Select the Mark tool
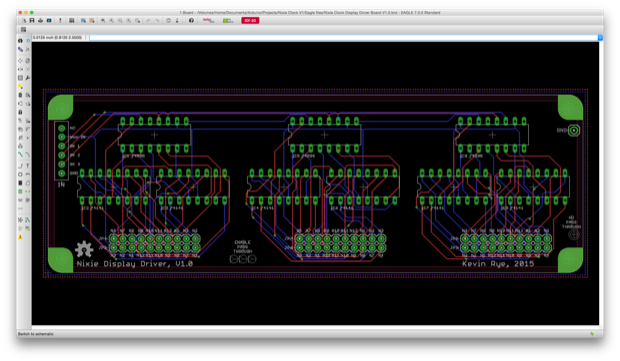This screenshot has width=620, height=361. [x=28, y=49]
